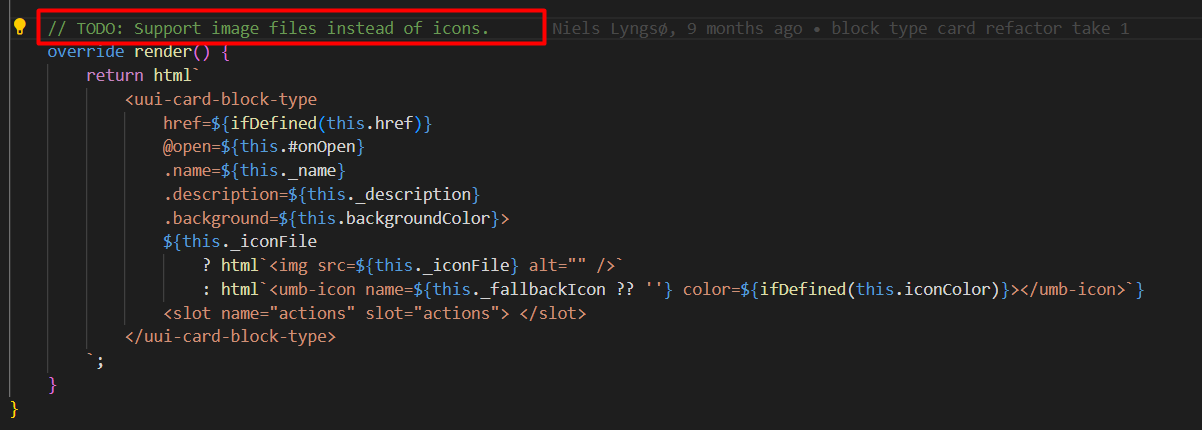Click the .name property binding
Screen dimensions: 1202x430
tap(187, 171)
